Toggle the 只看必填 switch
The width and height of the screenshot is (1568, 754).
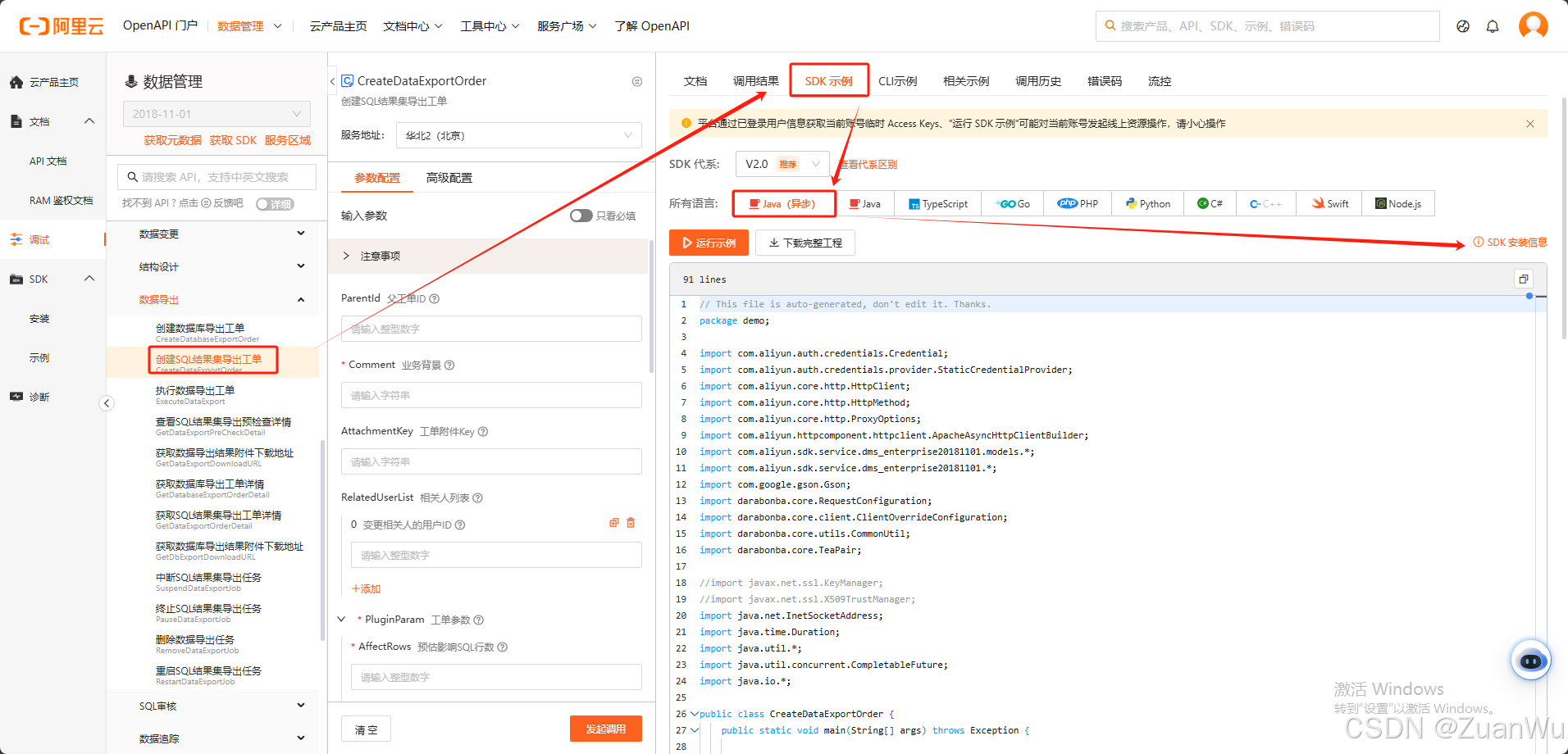(581, 216)
